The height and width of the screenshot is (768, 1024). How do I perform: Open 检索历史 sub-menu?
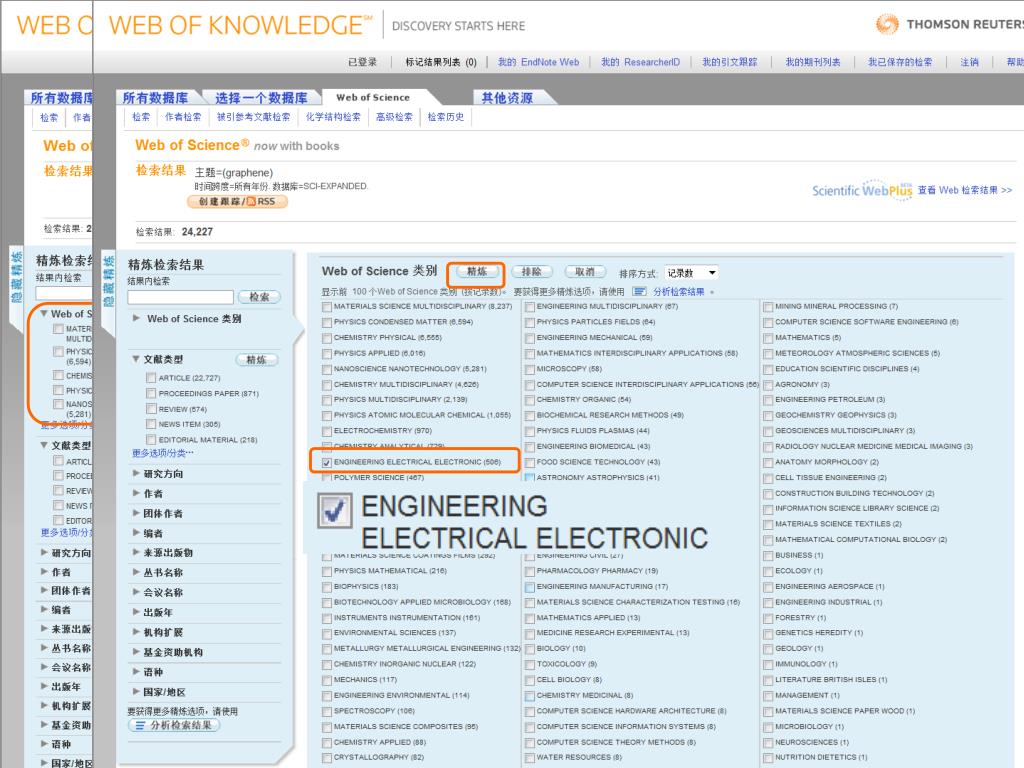[x=446, y=117]
